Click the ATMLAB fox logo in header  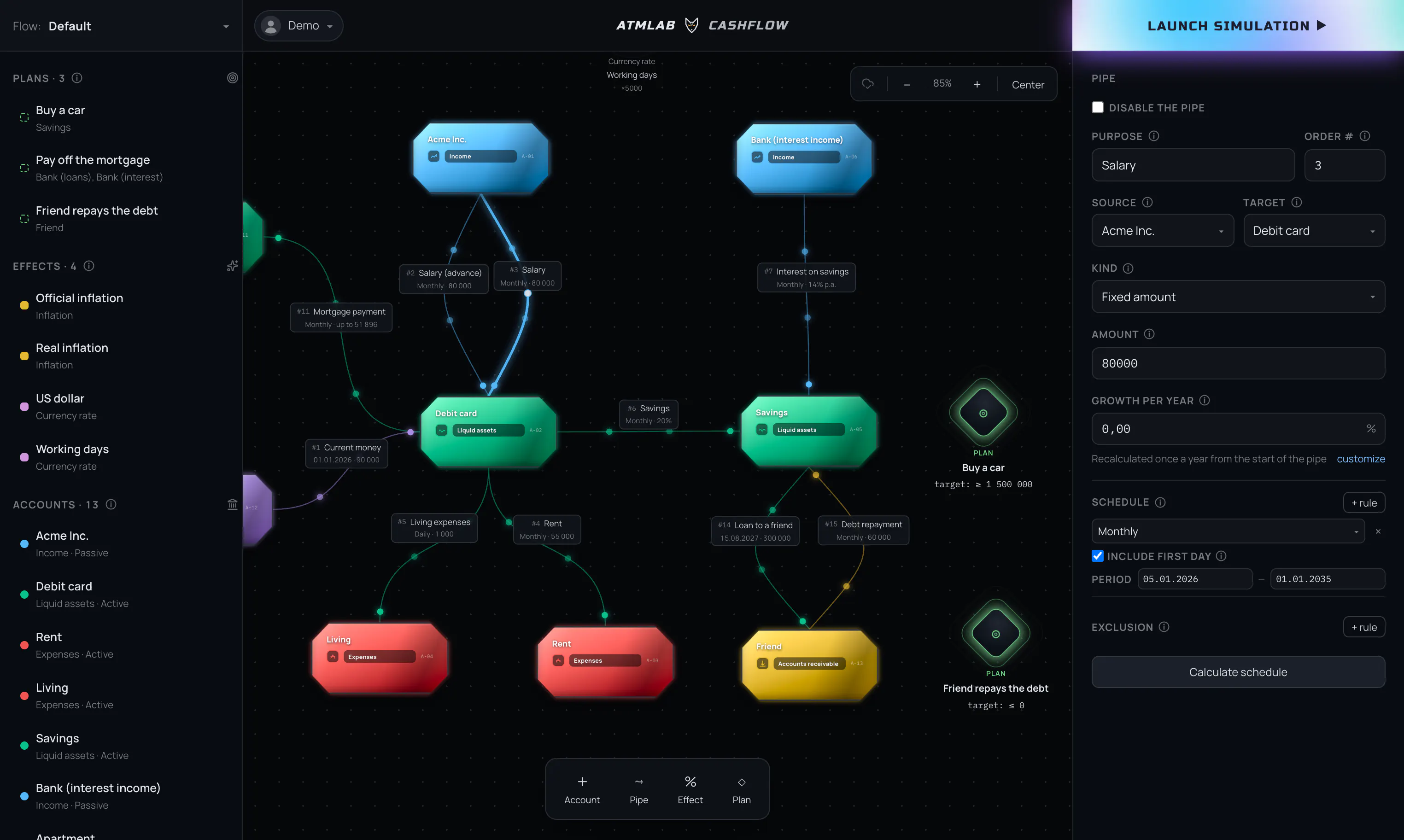click(x=692, y=25)
